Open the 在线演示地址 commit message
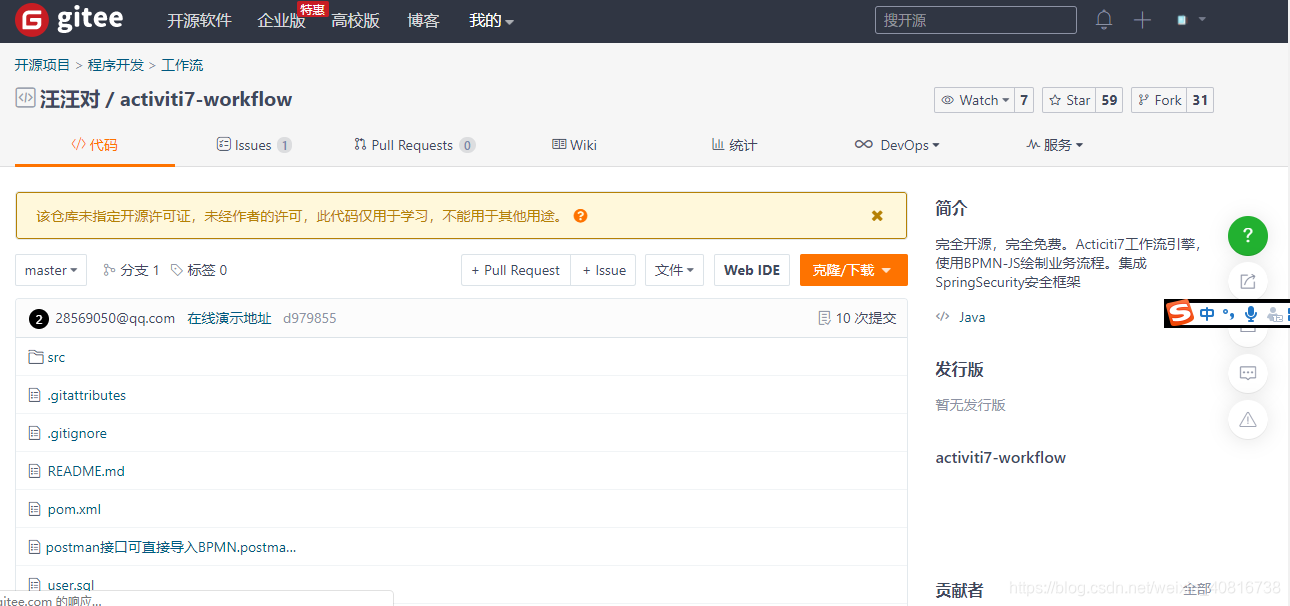The image size is (1290, 606). 230,318
